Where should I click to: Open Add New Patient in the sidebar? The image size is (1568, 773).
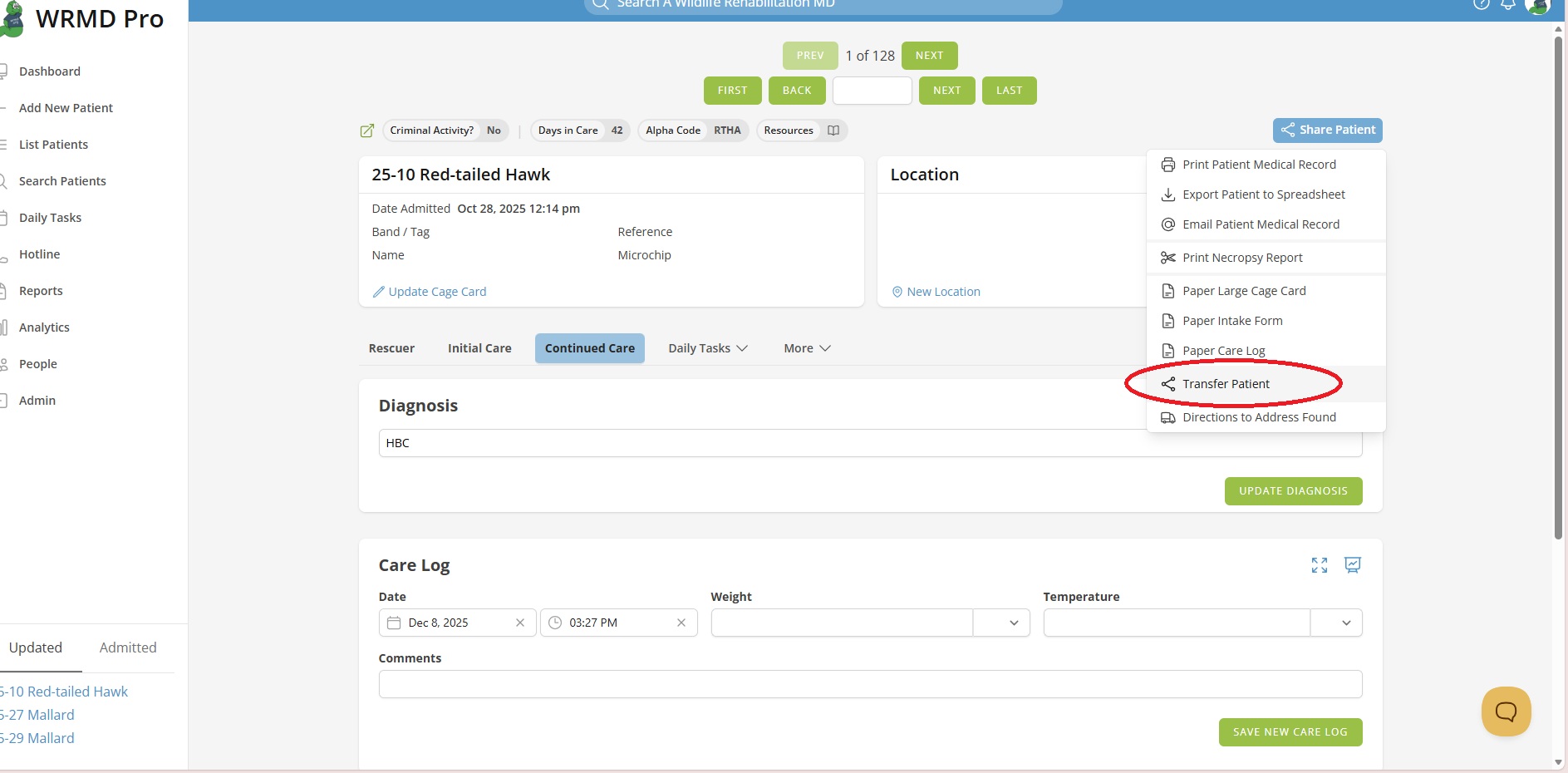(66, 108)
